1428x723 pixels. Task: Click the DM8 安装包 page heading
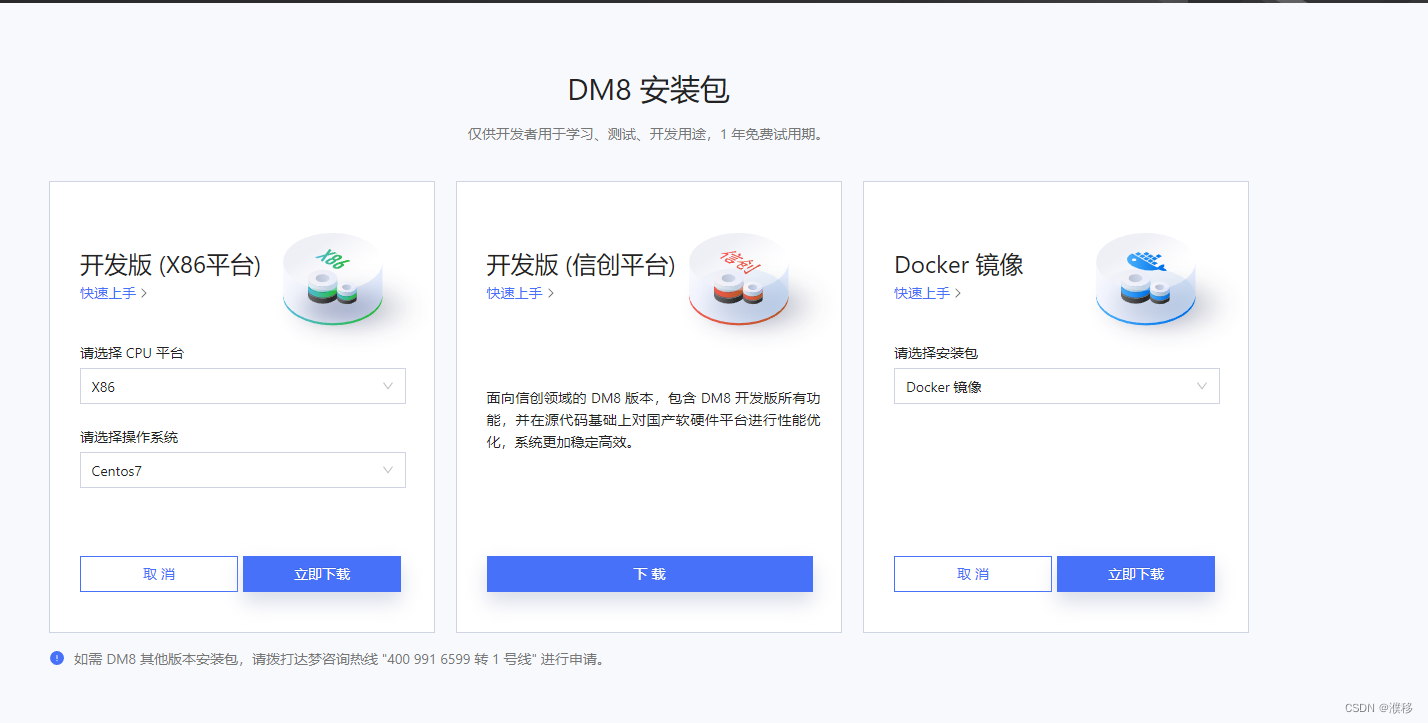click(x=649, y=90)
